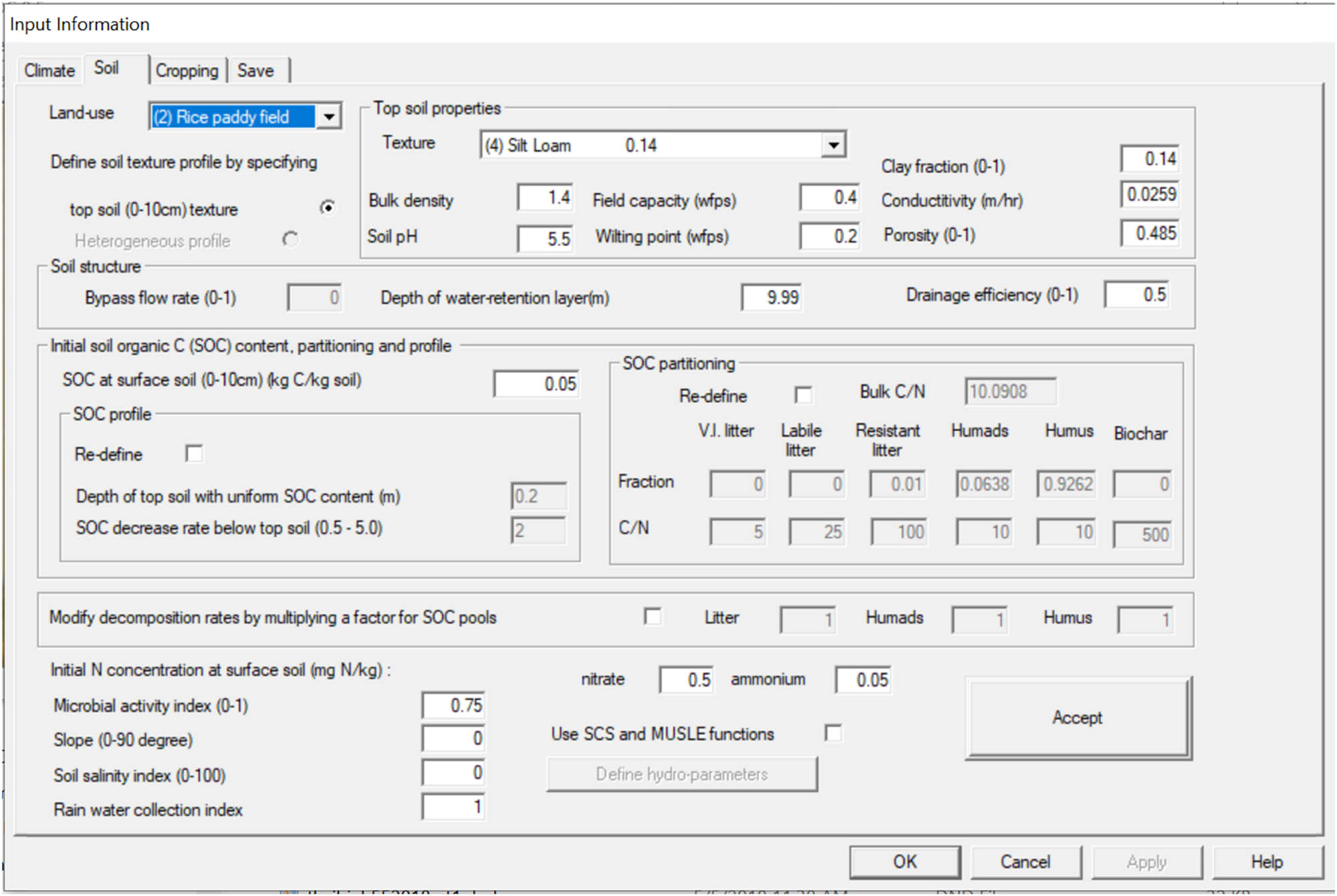Select top soil (0-10cm) texture radio button
This screenshot has height=896, width=1337.
[328, 208]
